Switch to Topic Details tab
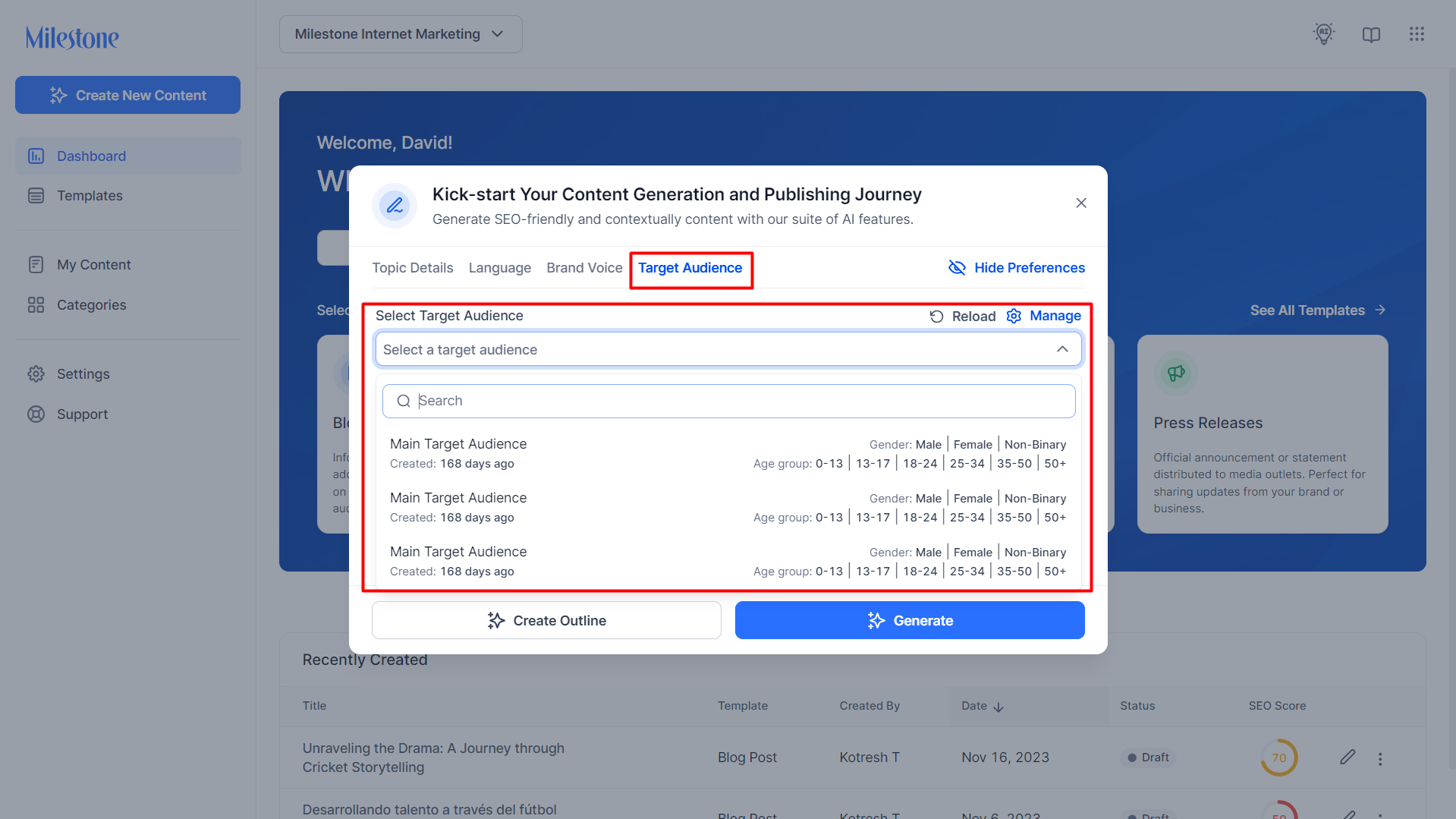This screenshot has width=1456, height=819. [x=412, y=268]
